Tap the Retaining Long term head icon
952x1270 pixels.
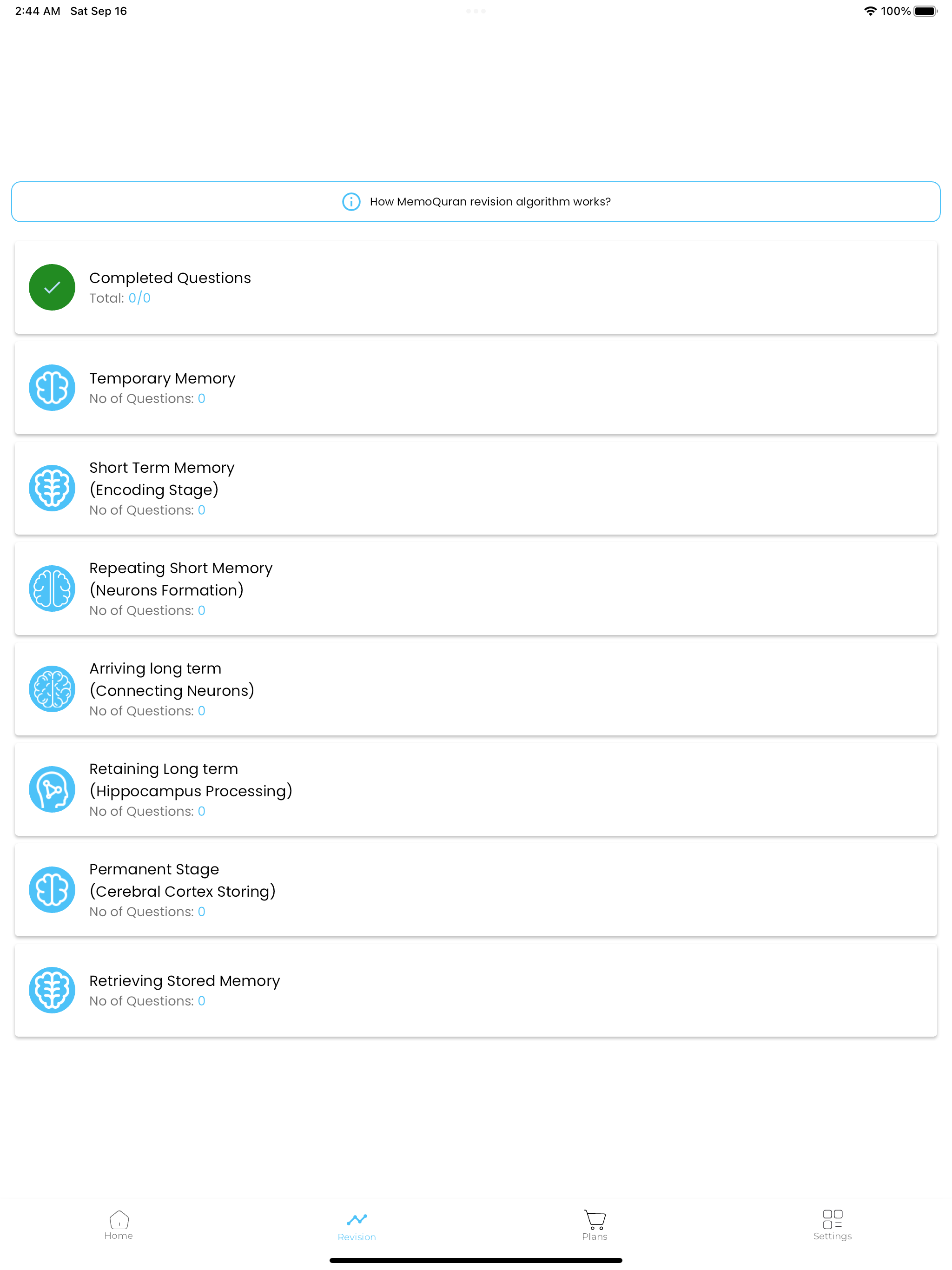click(x=52, y=789)
